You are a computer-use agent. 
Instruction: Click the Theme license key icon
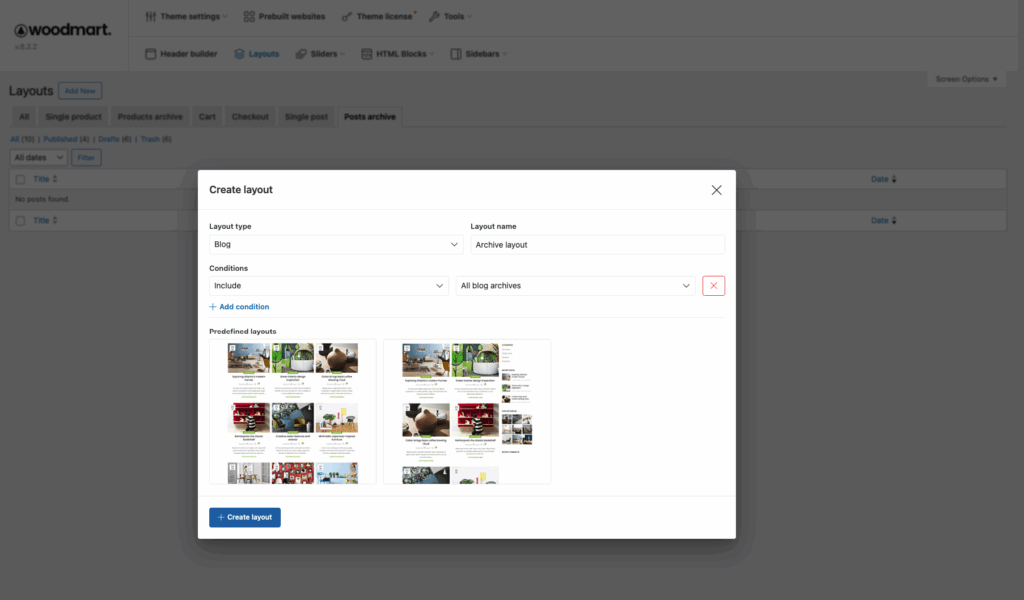point(347,16)
